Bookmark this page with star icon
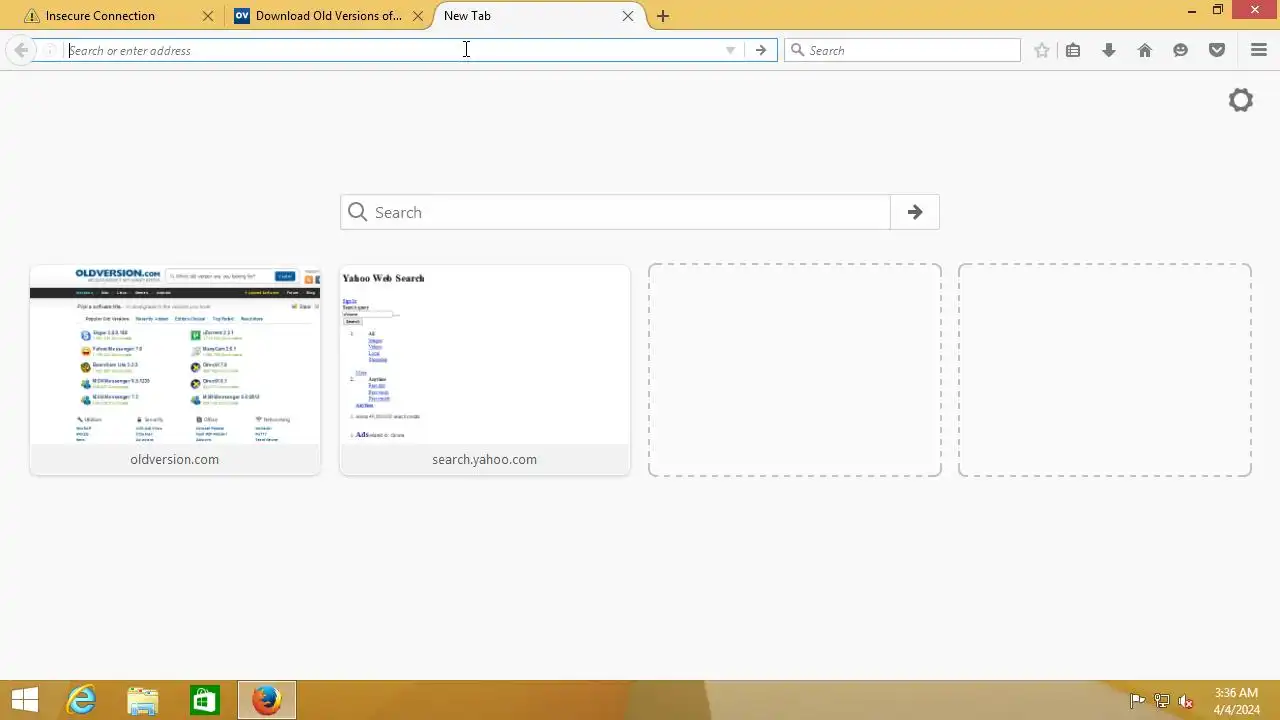This screenshot has width=1280, height=720. tap(1042, 50)
